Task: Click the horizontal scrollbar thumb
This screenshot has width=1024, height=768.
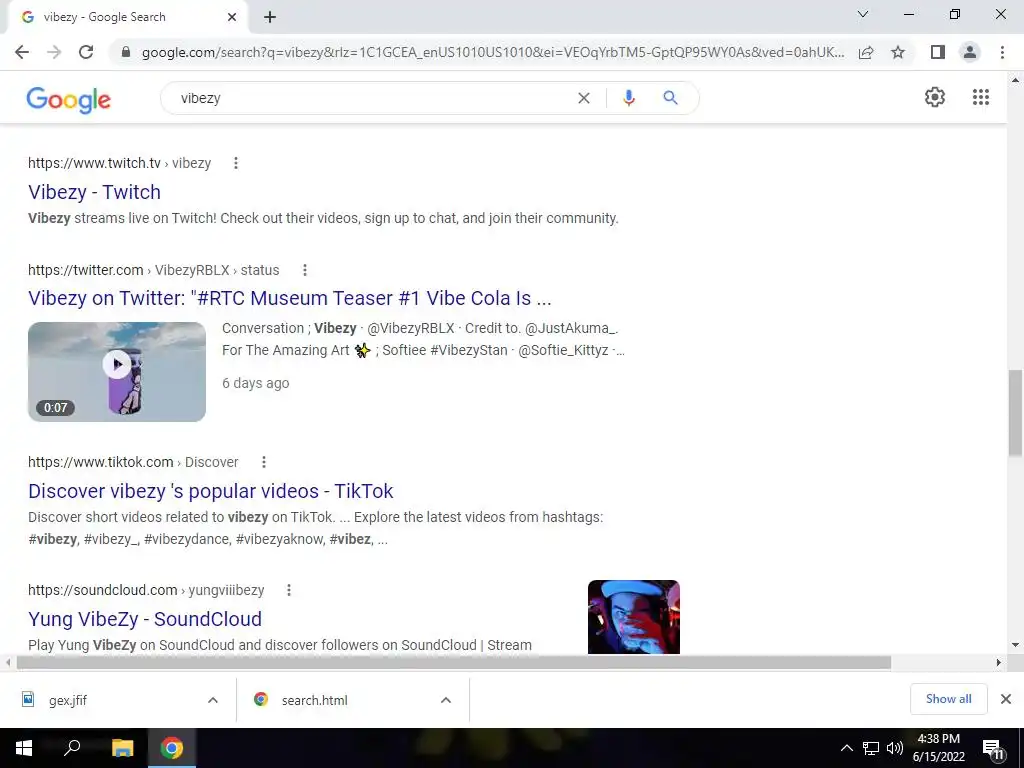Action: click(454, 663)
